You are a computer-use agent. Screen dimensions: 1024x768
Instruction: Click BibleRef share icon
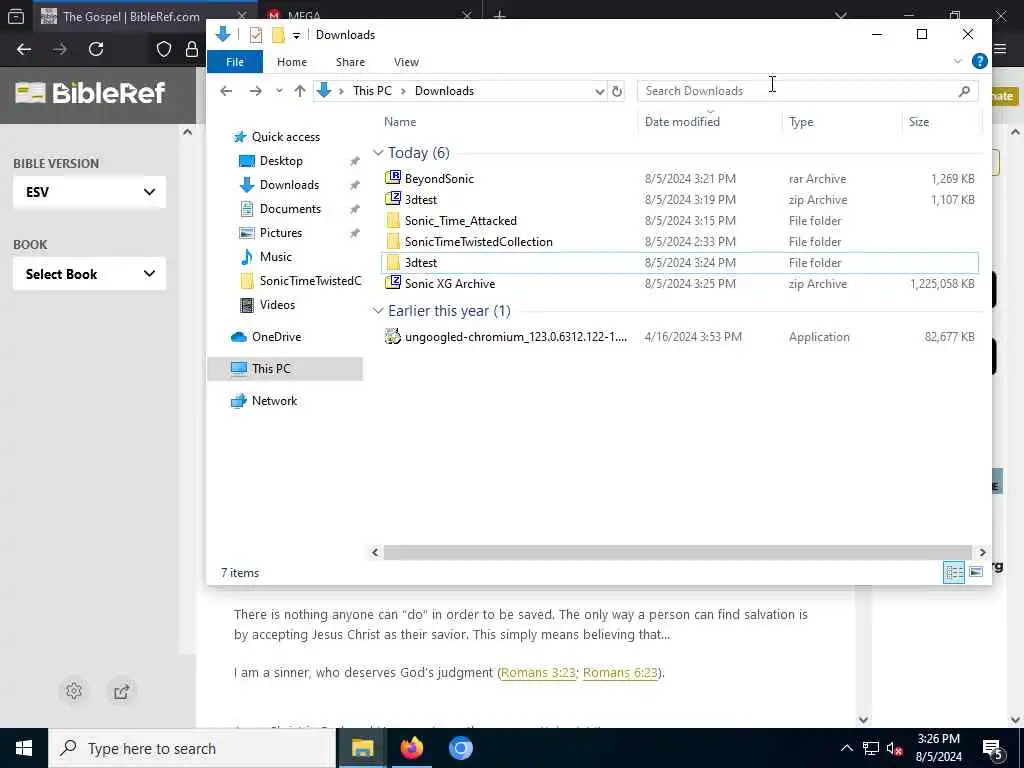click(121, 691)
